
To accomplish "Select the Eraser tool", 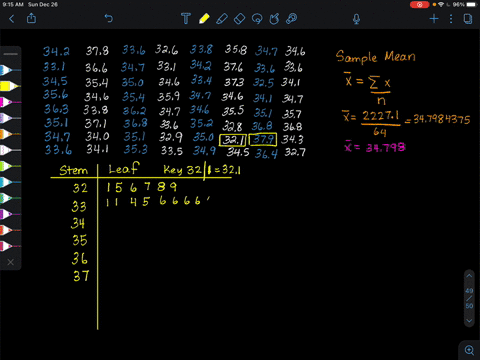I will (240, 19).
